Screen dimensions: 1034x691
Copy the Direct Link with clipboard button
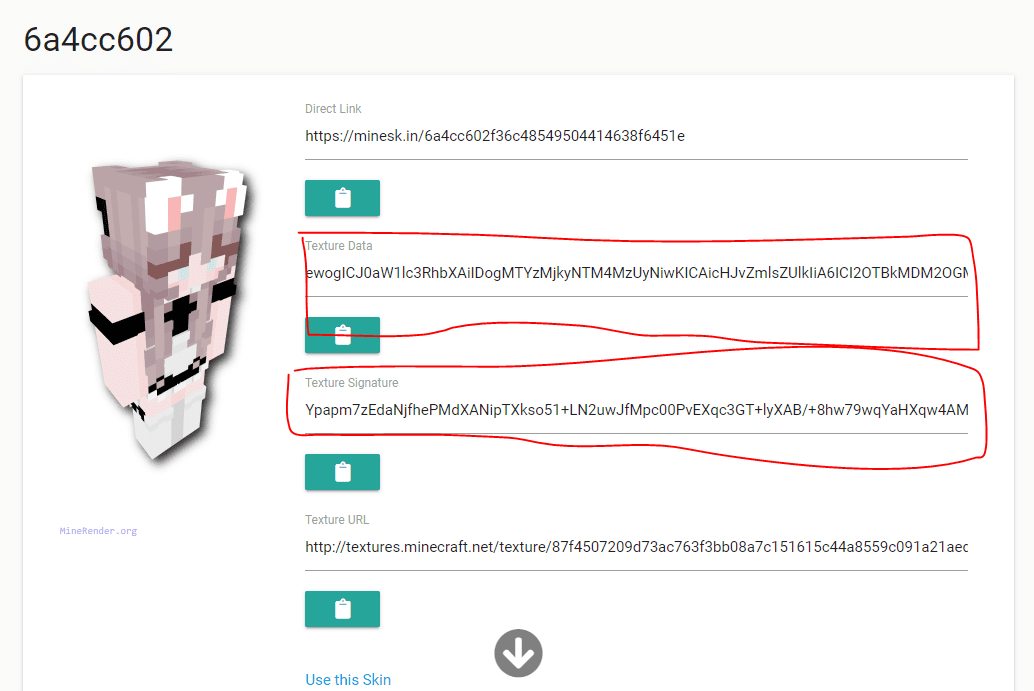pyautogui.click(x=342, y=198)
